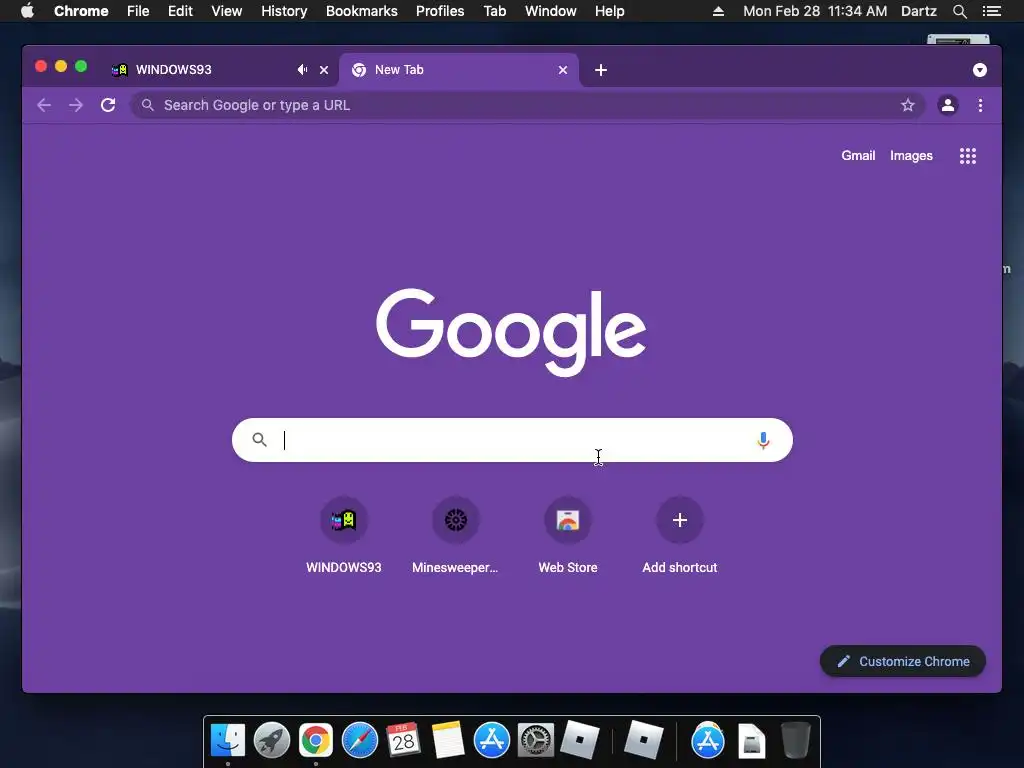1024x768 pixels.
Task: Open the Gmail link
Action: pyautogui.click(x=858, y=155)
